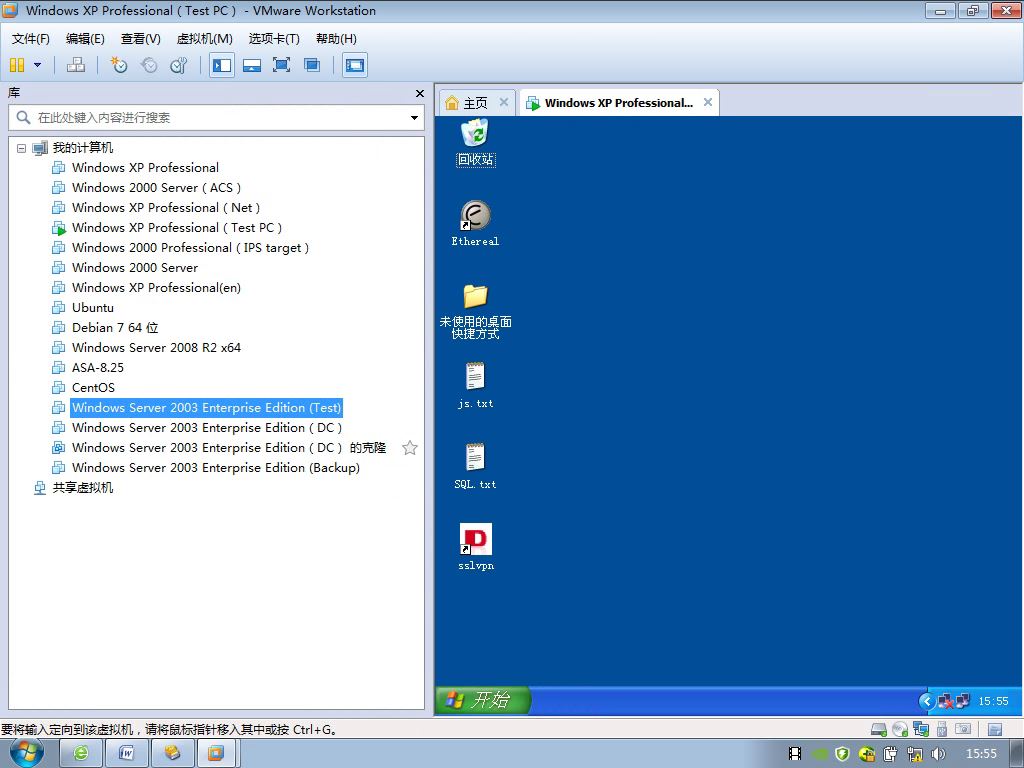This screenshot has width=1024, height=768.
Task: Click the host Windows 7 Start orb
Action: tap(26, 753)
